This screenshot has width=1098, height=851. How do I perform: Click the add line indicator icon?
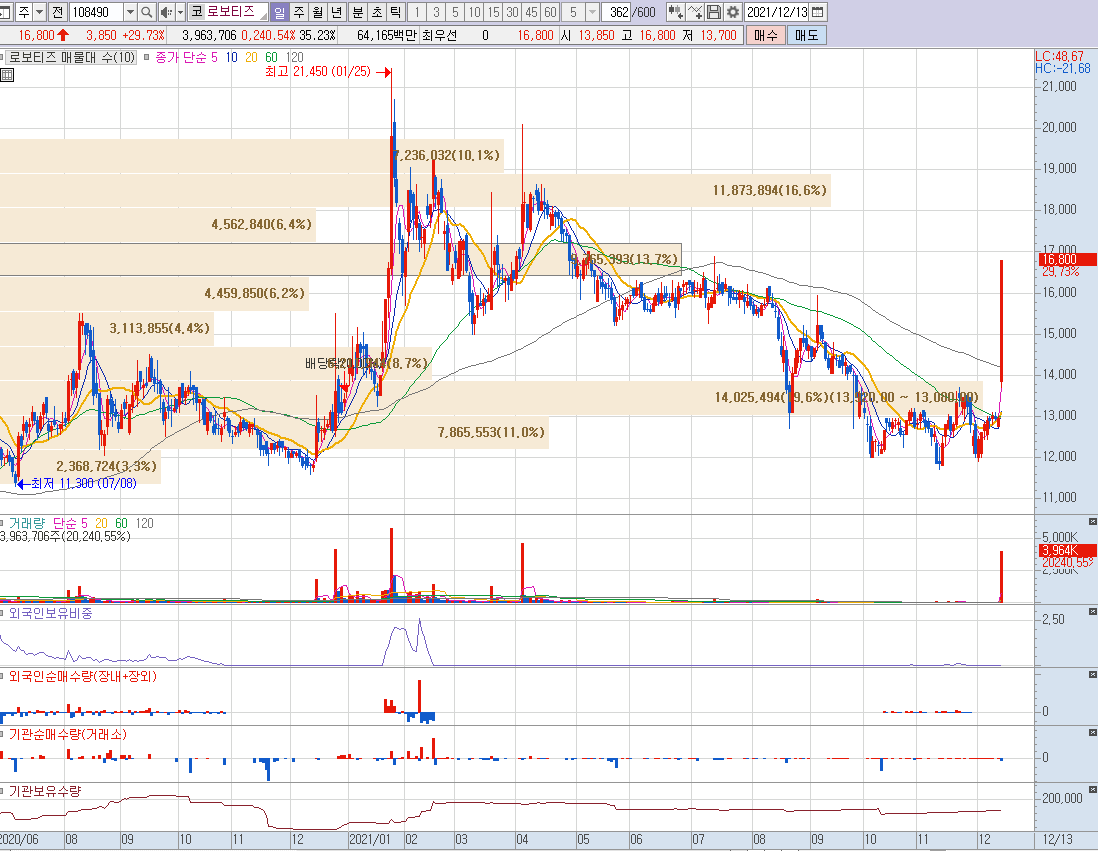[695, 12]
